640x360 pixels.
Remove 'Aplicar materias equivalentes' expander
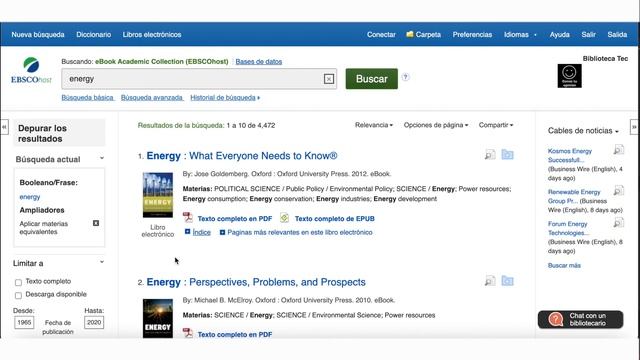pyautogui.click(x=96, y=223)
